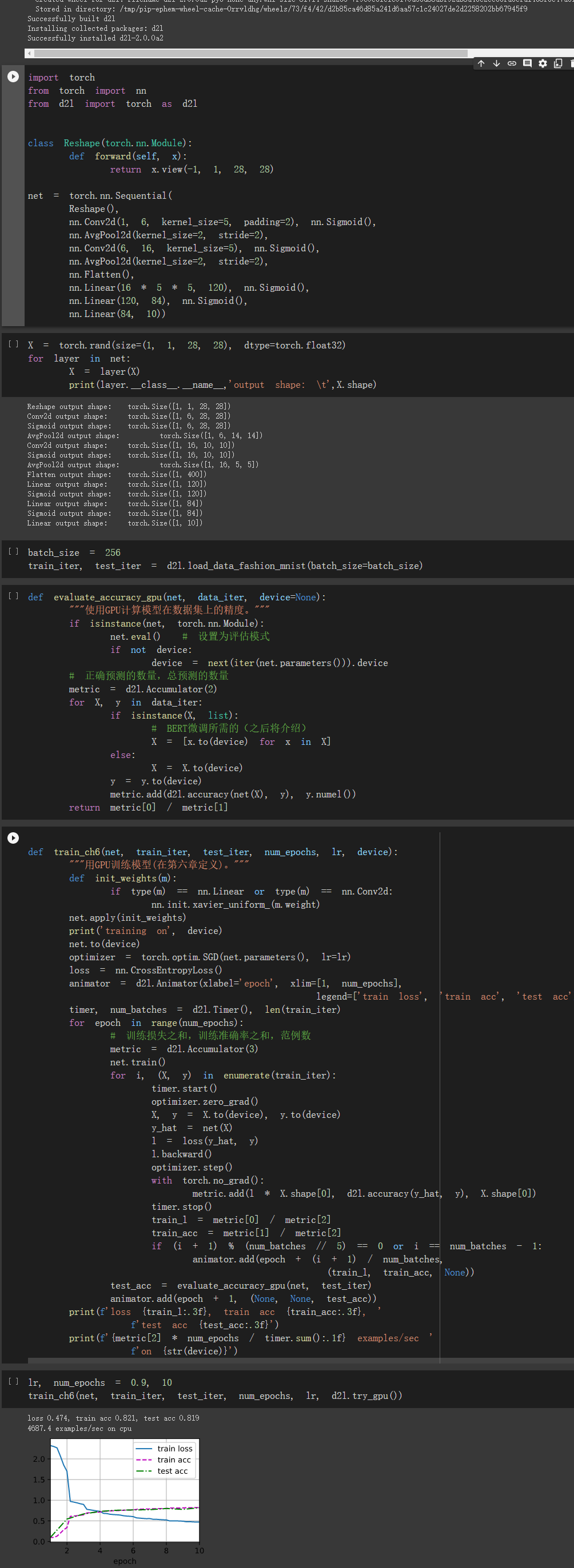Click the pip output horizontal scrollbar thumb
This screenshot has height=1568, width=574.
click(251, 54)
